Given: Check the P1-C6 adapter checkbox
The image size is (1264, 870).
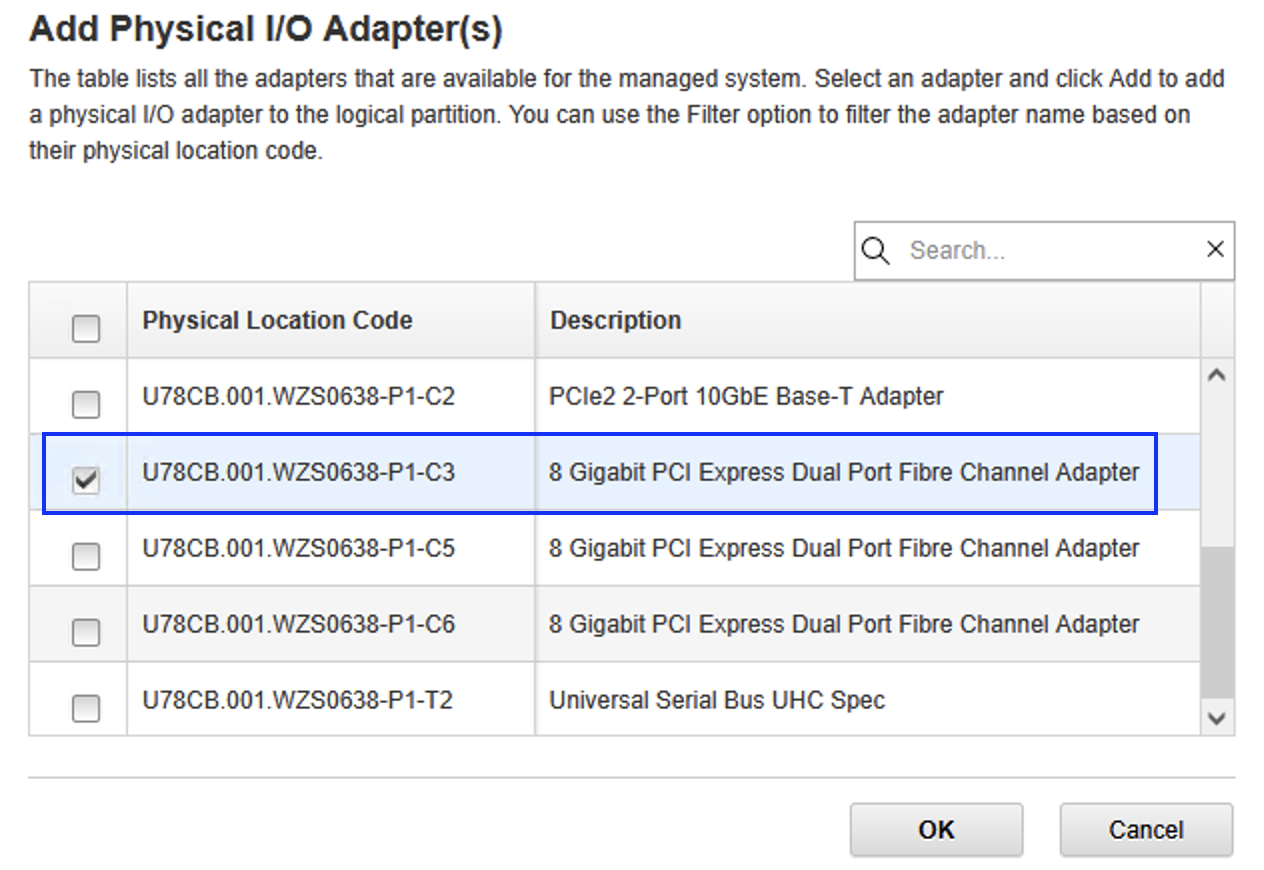Looking at the screenshot, I should pyautogui.click(x=86, y=632).
